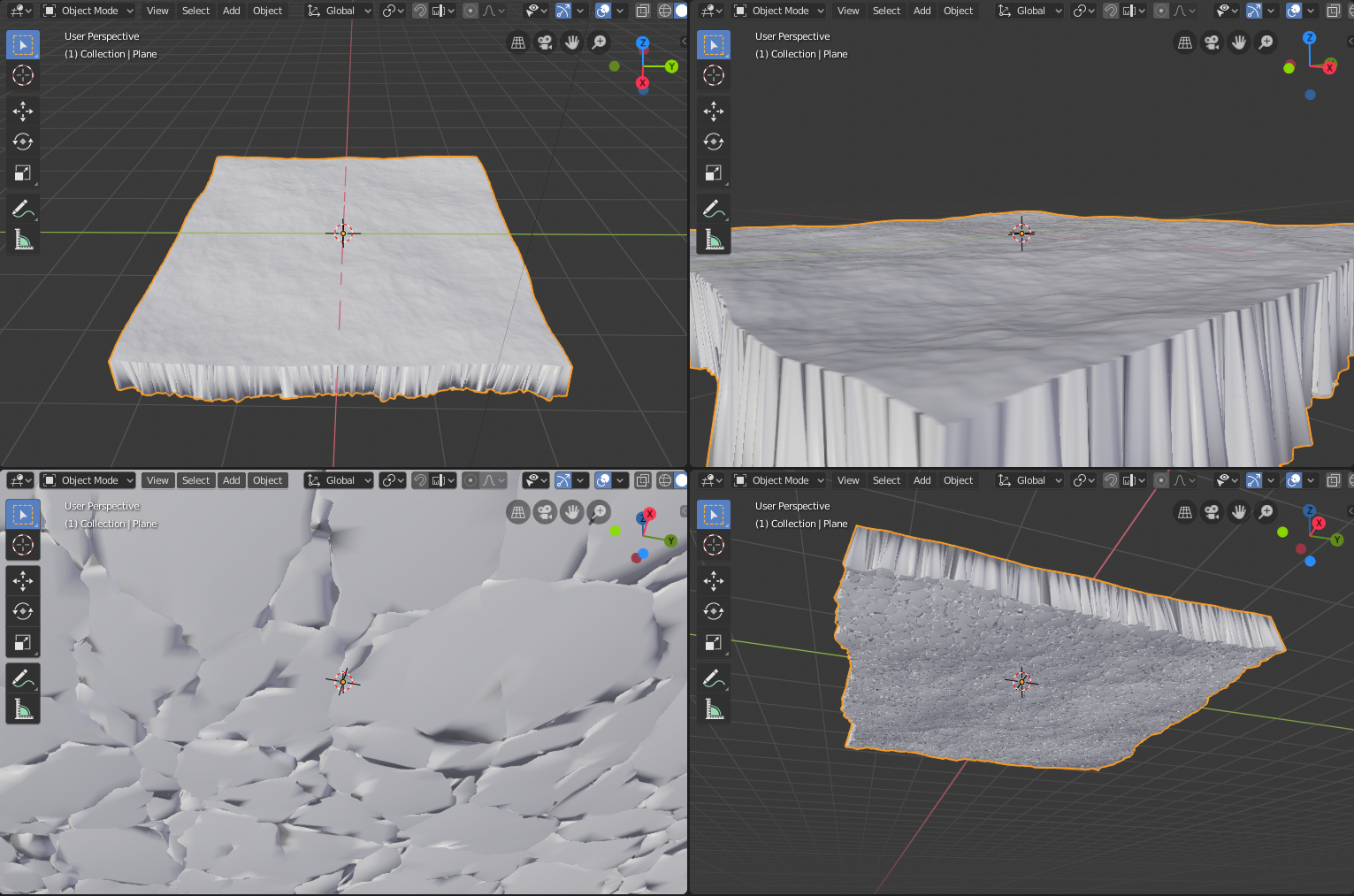The width and height of the screenshot is (1354, 896).
Task: Click the camera view icon in top-left viewport
Action: click(x=546, y=42)
